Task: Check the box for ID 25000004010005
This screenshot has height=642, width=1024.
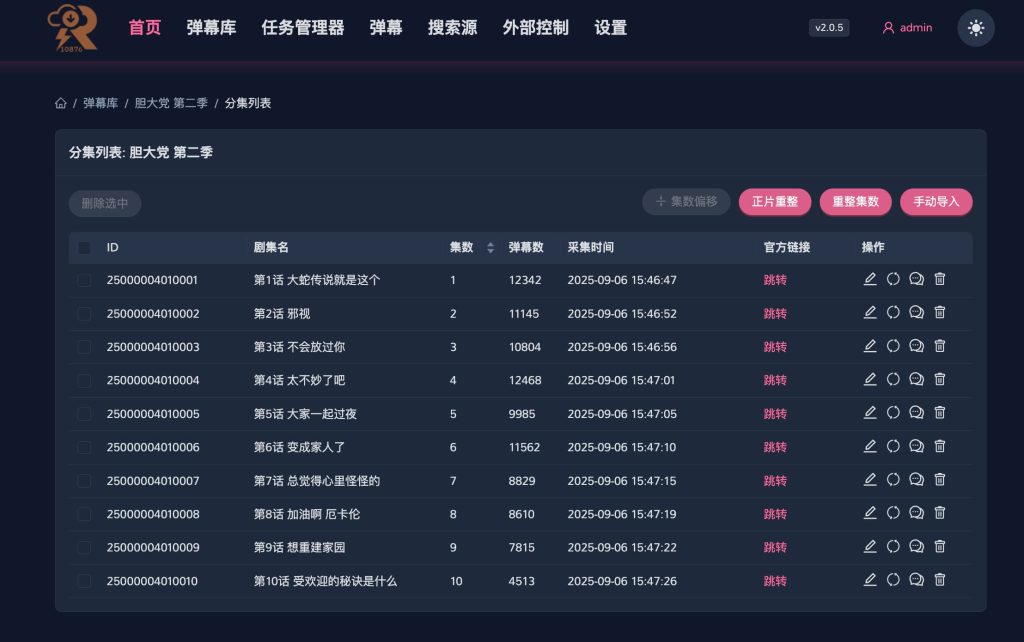Action: [x=84, y=414]
